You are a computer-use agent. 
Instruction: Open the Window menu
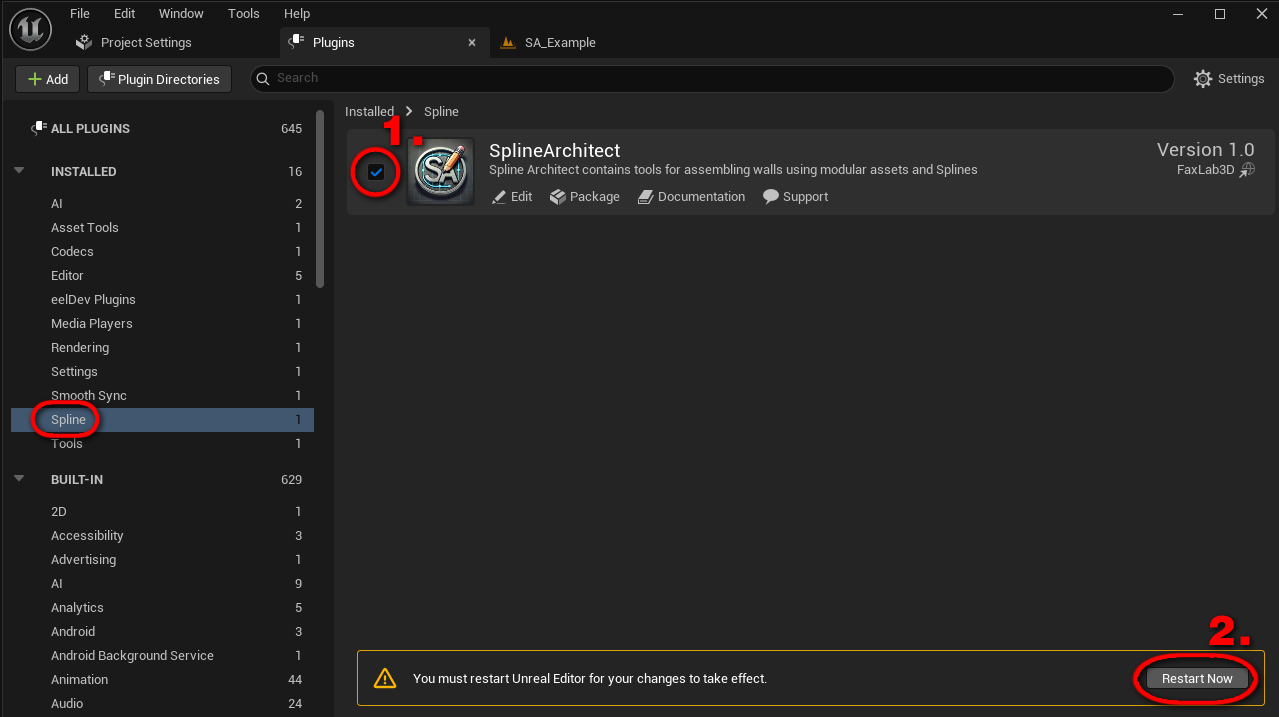point(181,14)
